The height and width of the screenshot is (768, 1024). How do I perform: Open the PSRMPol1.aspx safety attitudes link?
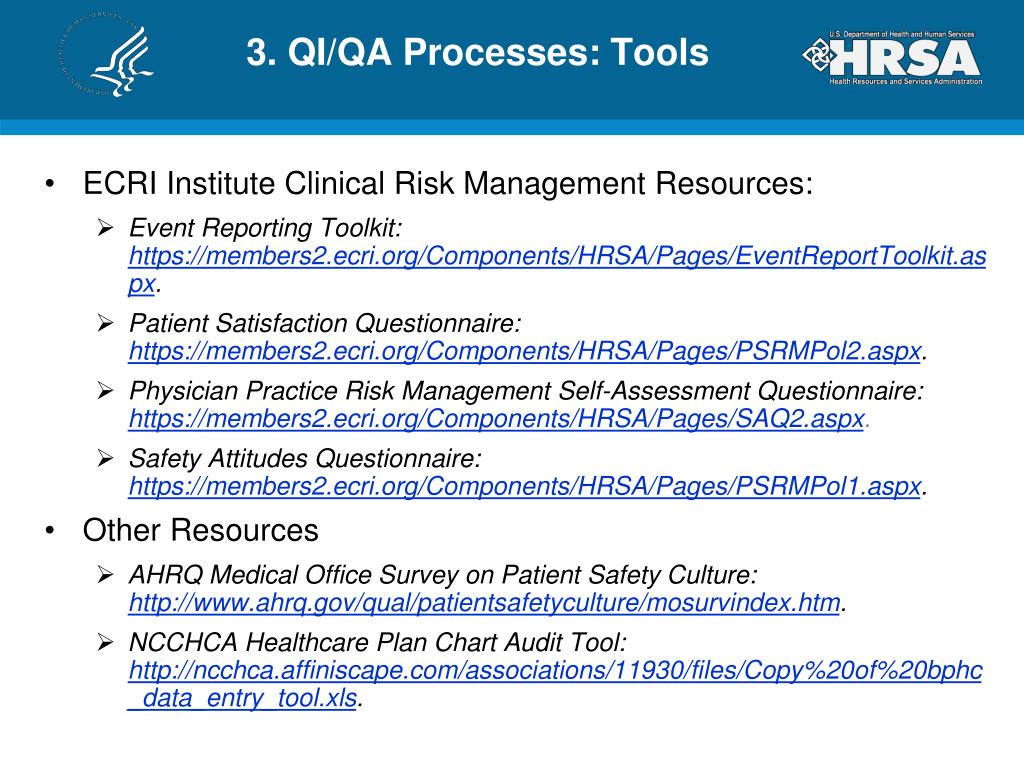[525, 486]
